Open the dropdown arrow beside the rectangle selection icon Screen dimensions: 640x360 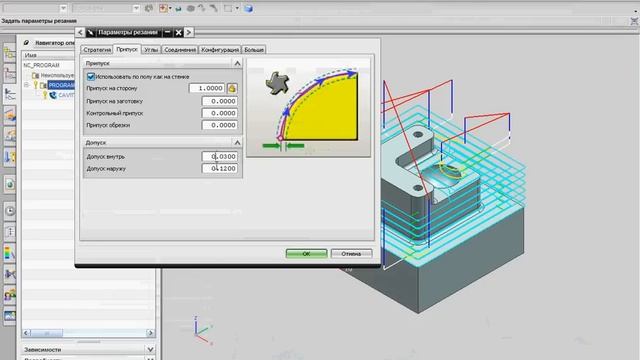point(237,8)
